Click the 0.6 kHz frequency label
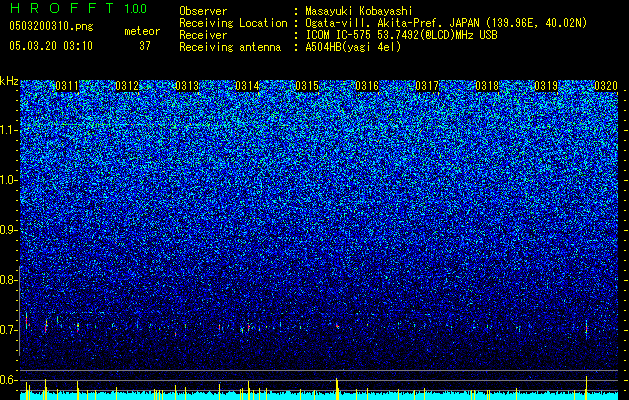This screenshot has height=400, width=629. tap(9, 380)
